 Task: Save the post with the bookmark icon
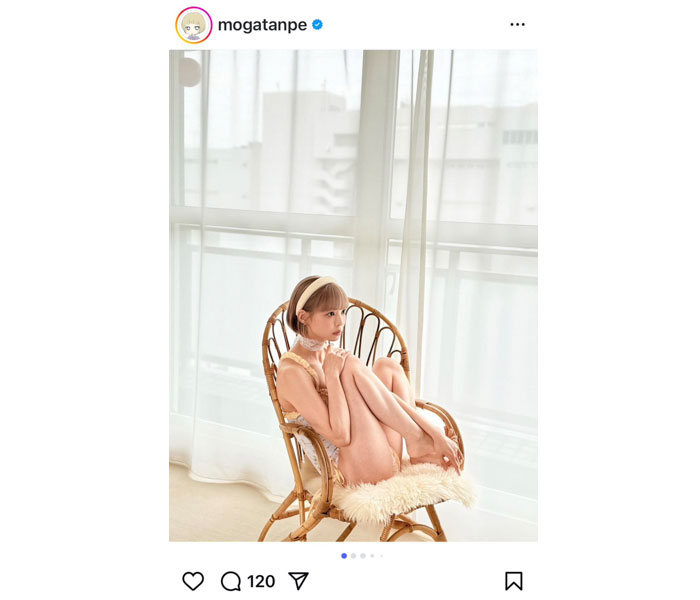point(513,581)
